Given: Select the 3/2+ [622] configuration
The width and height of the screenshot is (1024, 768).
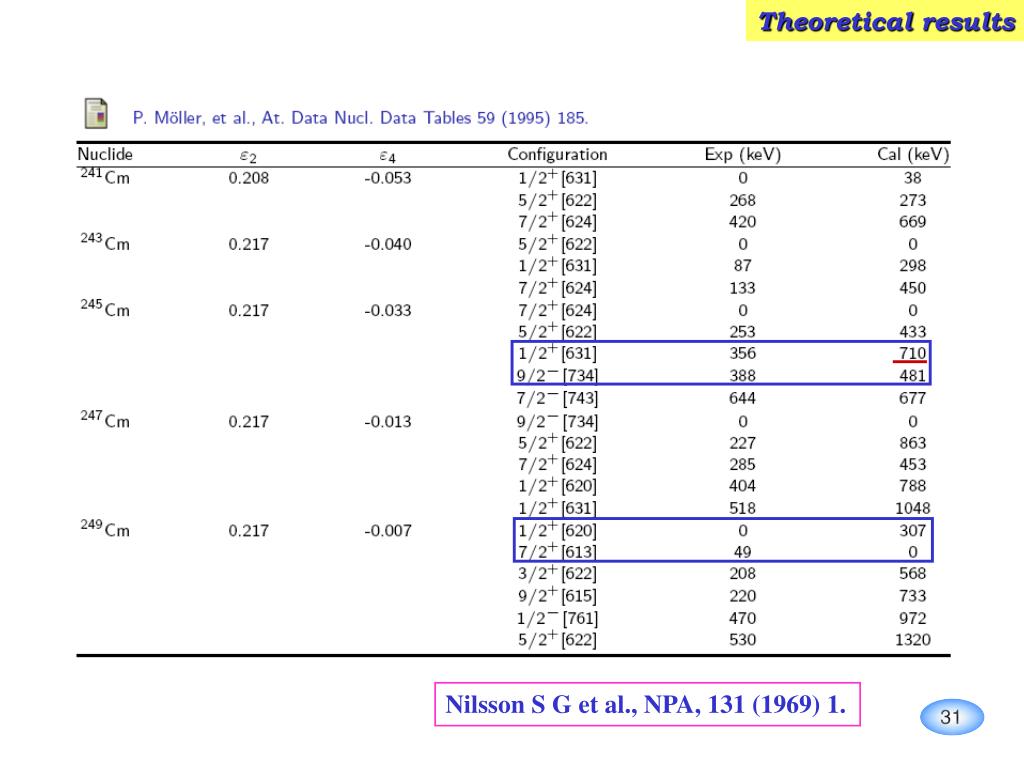Looking at the screenshot, I should point(557,573).
